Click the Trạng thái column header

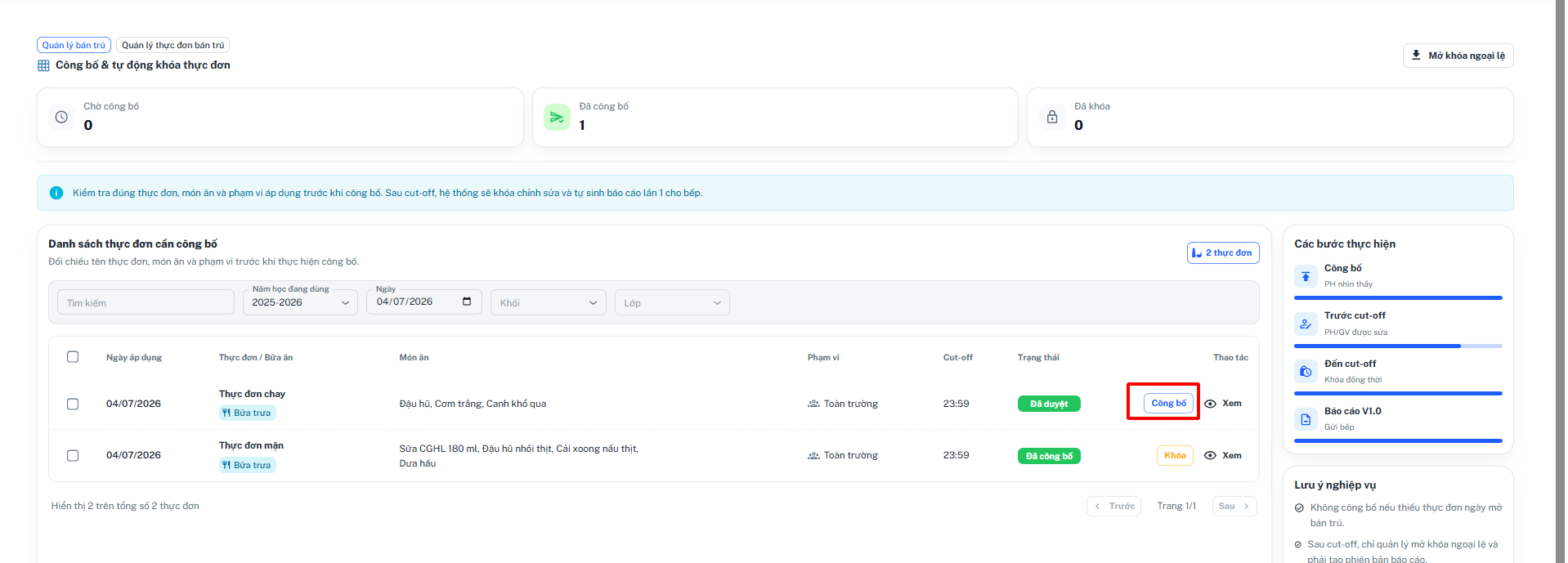click(1038, 357)
